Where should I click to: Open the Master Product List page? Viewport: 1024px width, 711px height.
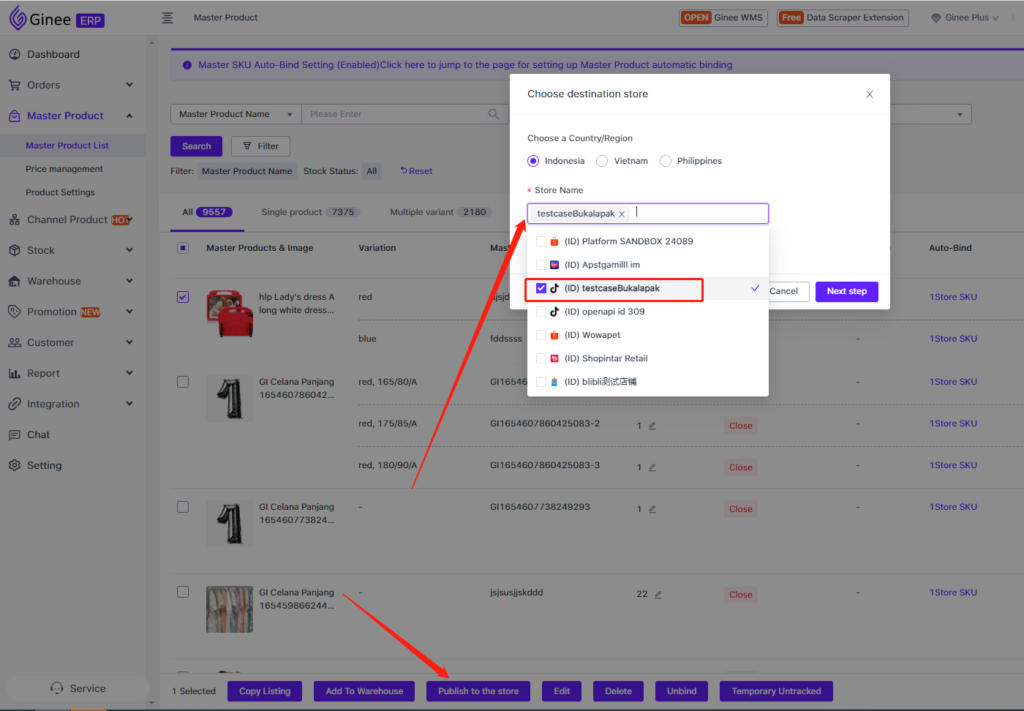click(x=67, y=146)
